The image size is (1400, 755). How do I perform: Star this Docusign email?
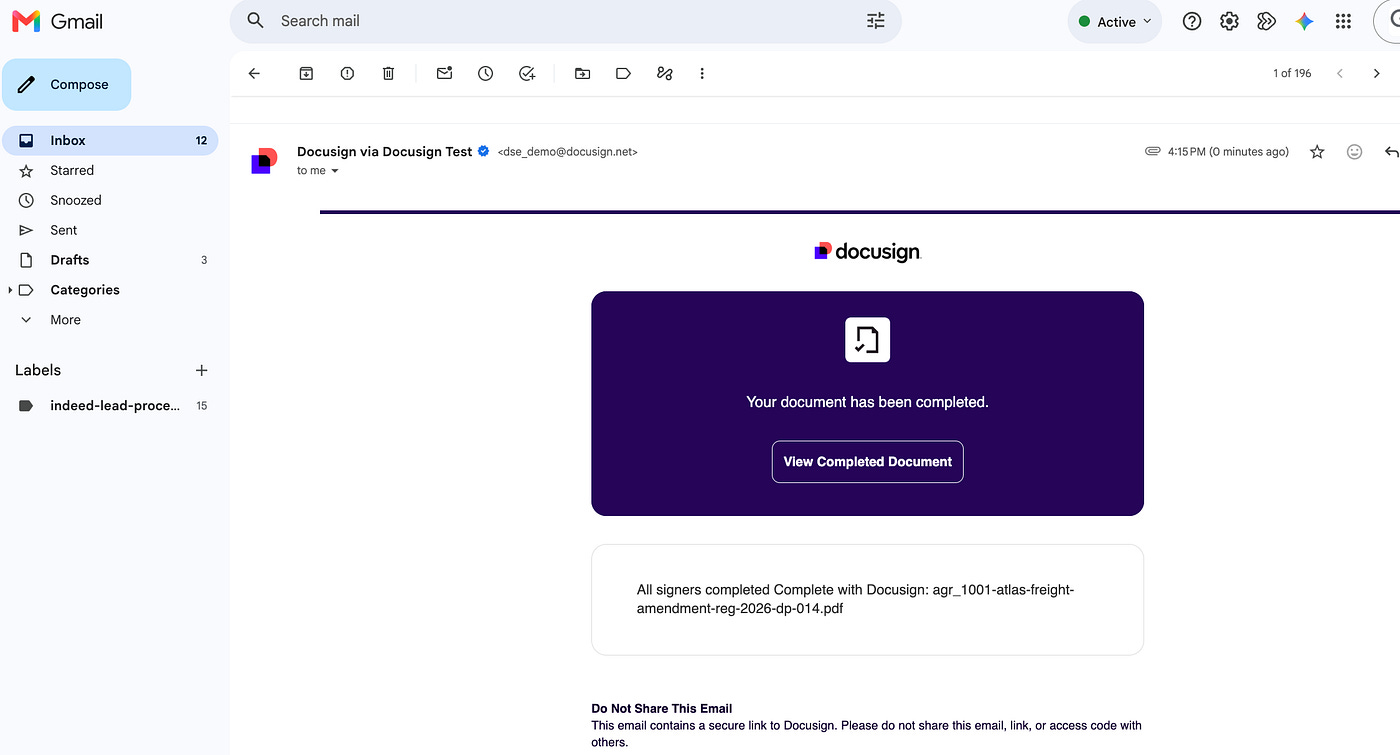pos(1317,152)
